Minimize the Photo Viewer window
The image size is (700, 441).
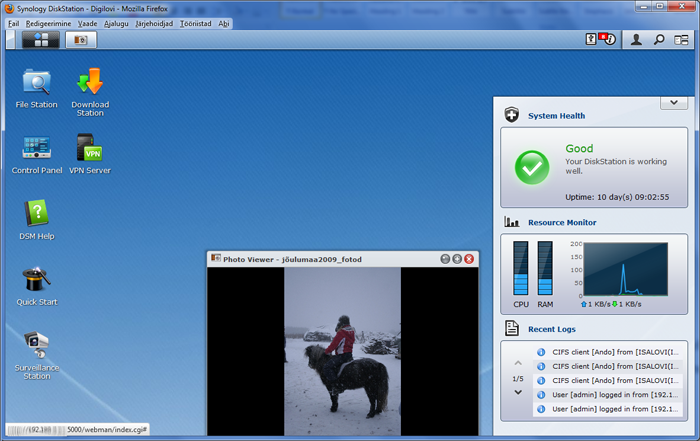point(445,259)
